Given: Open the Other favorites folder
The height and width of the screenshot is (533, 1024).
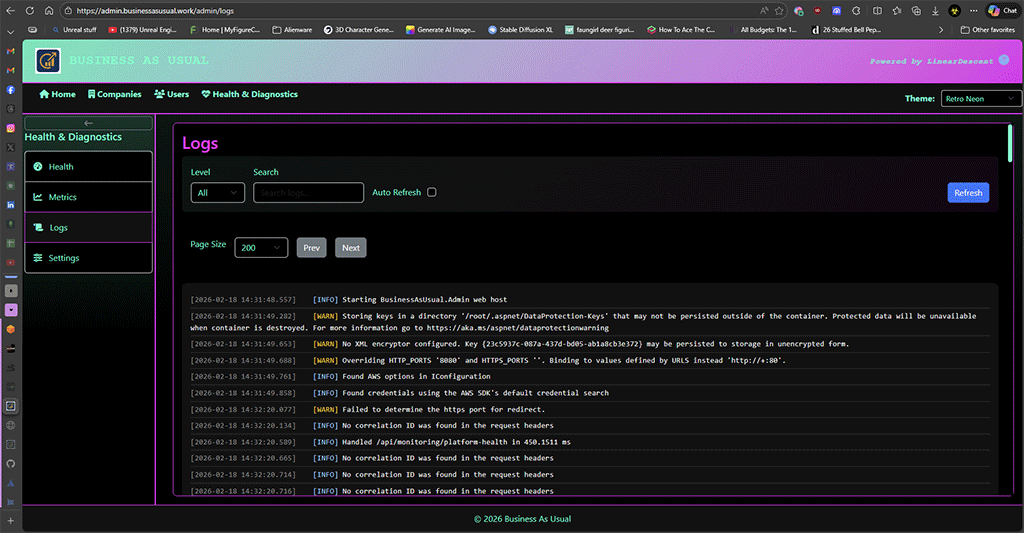Looking at the screenshot, I should click(x=988, y=30).
